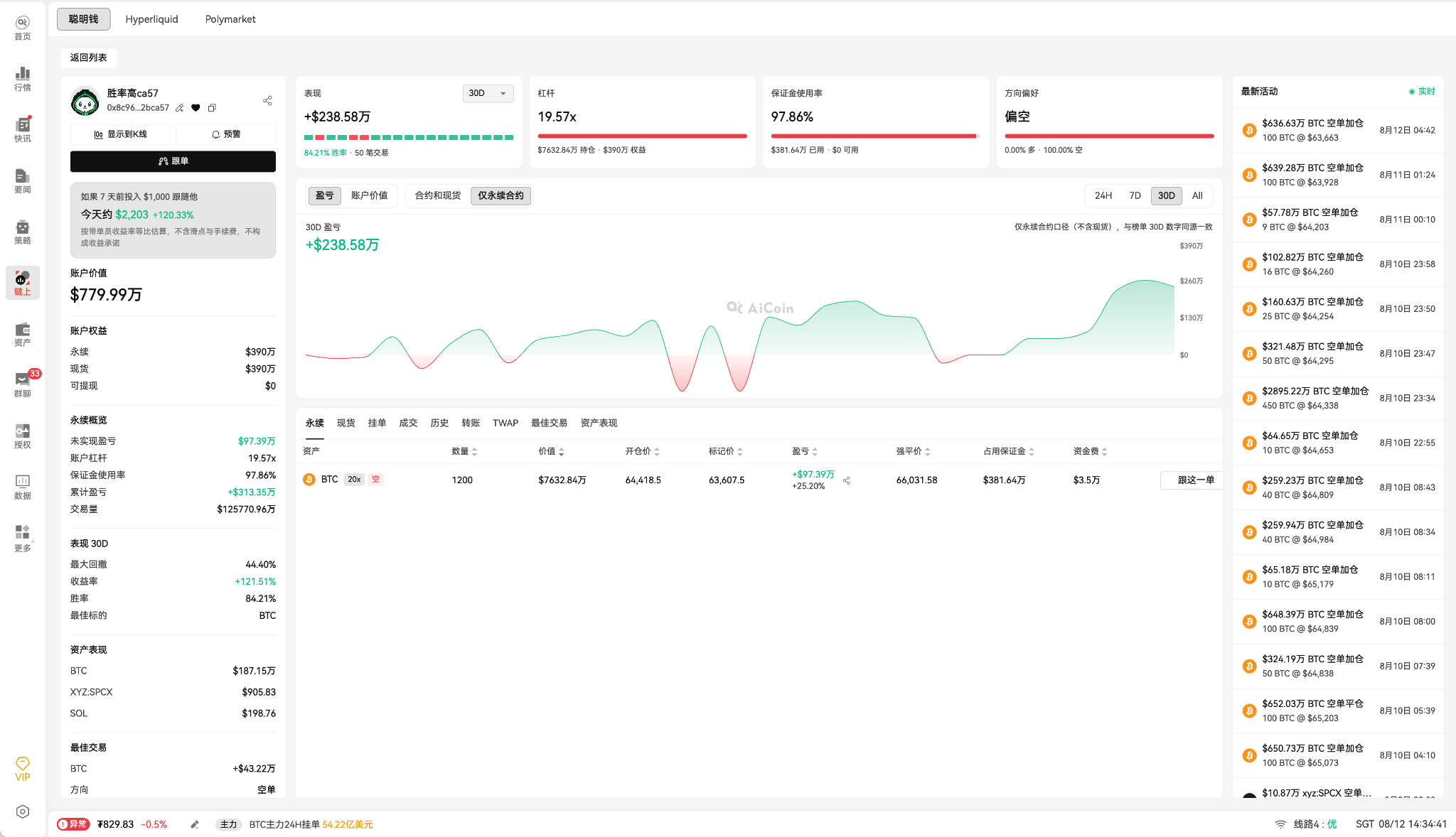The image size is (1456, 837).
Task: Switch to the 永续 positions tab
Action: (315, 423)
